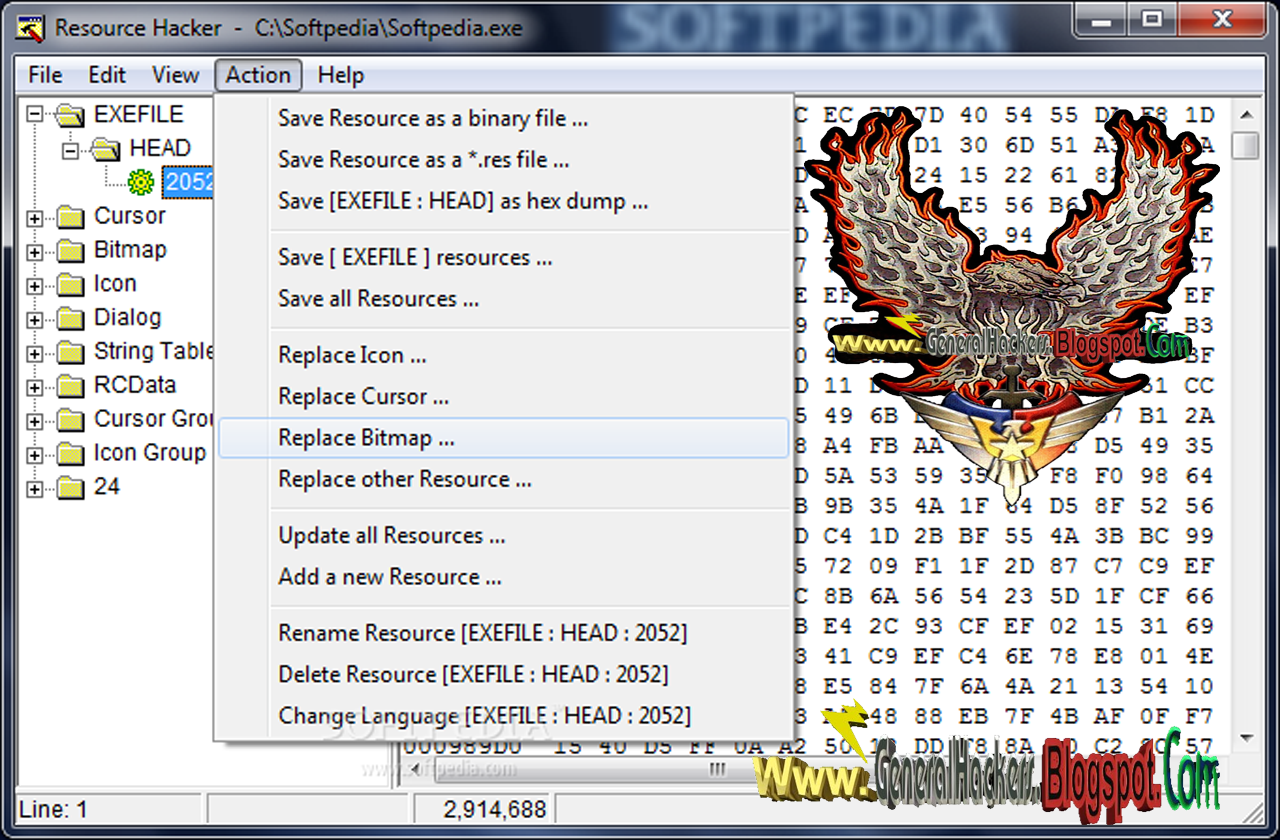
Task: Choose Replace other Resource
Action: click(x=504, y=479)
